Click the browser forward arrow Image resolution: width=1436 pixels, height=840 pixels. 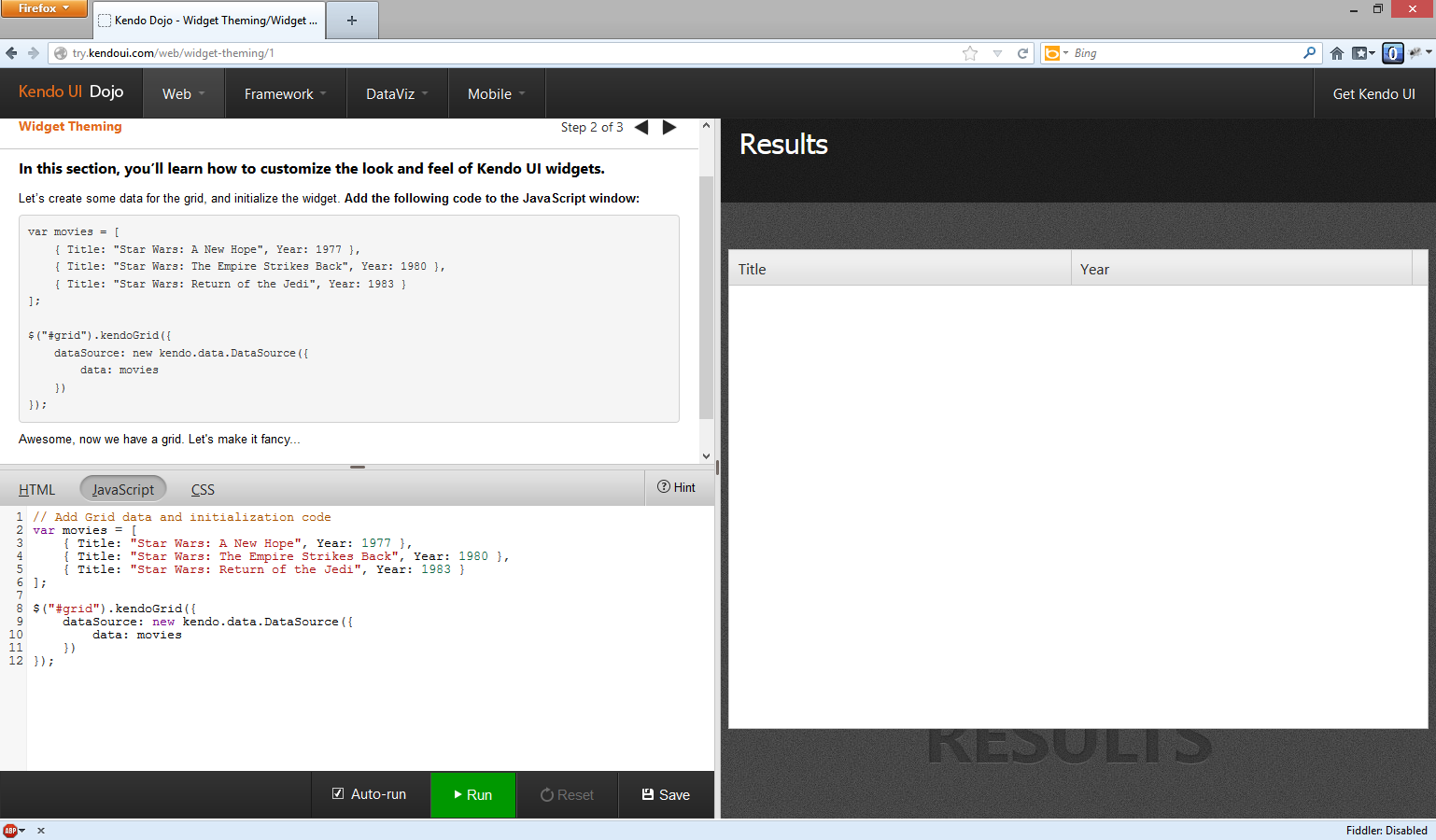click(x=34, y=53)
